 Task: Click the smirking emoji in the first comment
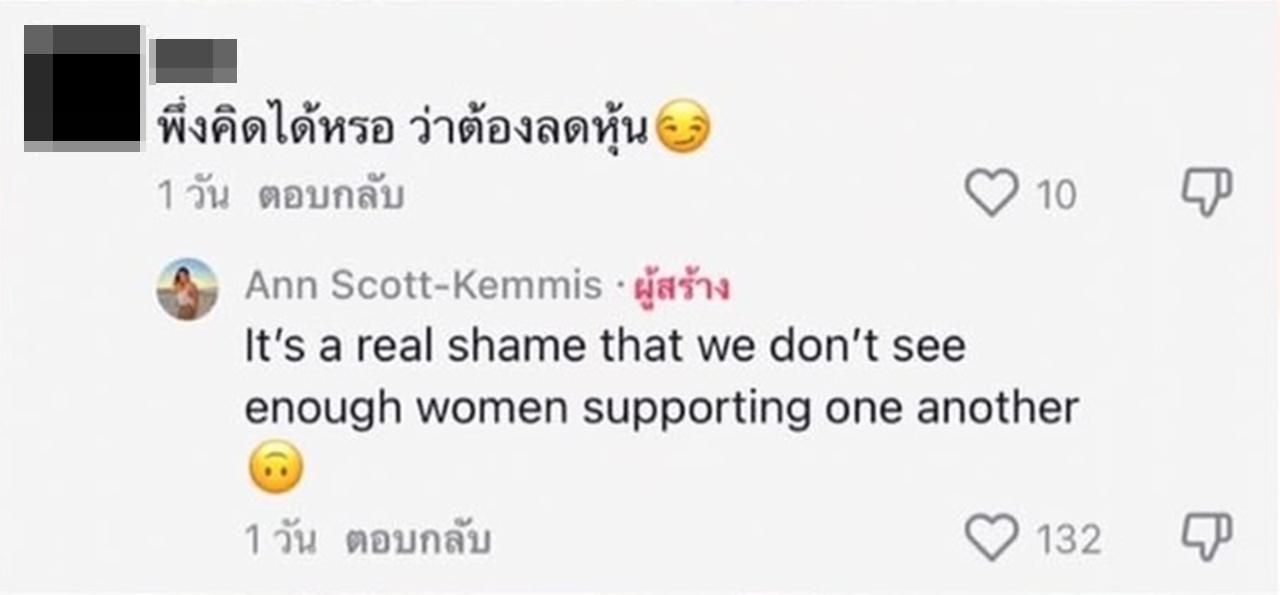click(685, 128)
